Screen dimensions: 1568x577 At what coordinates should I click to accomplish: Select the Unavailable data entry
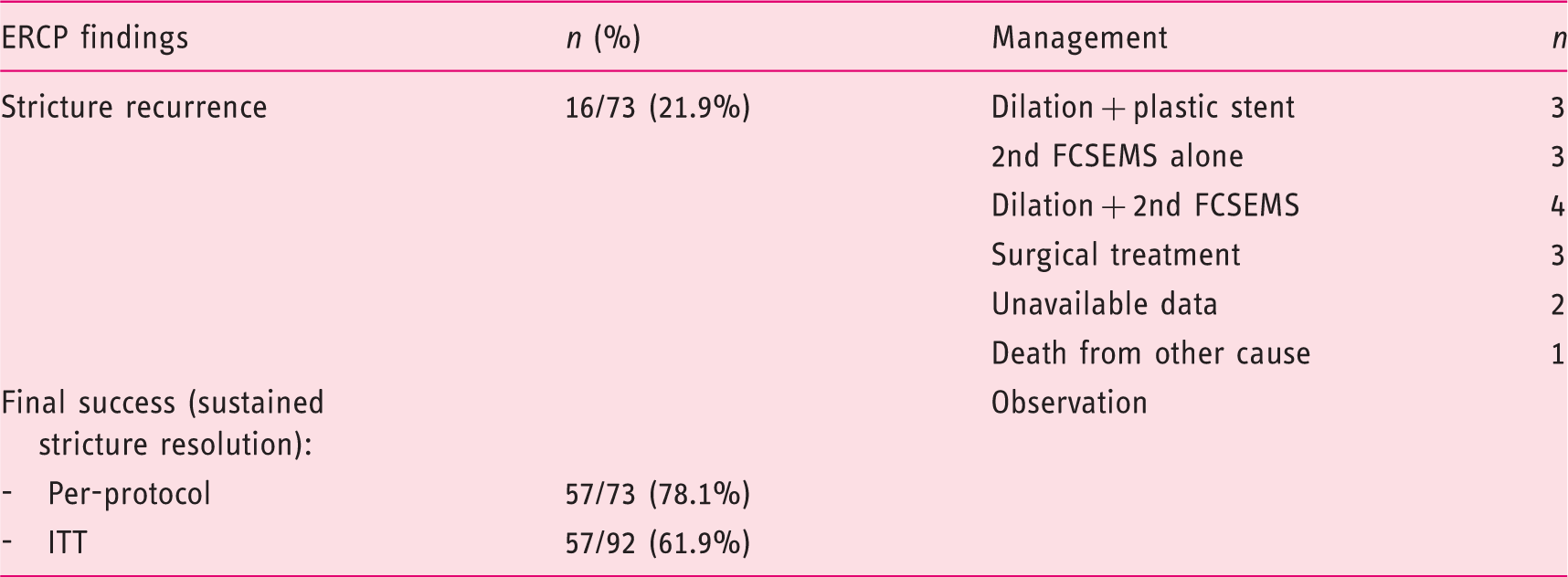pyautogui.click(x=1105, y=304)
